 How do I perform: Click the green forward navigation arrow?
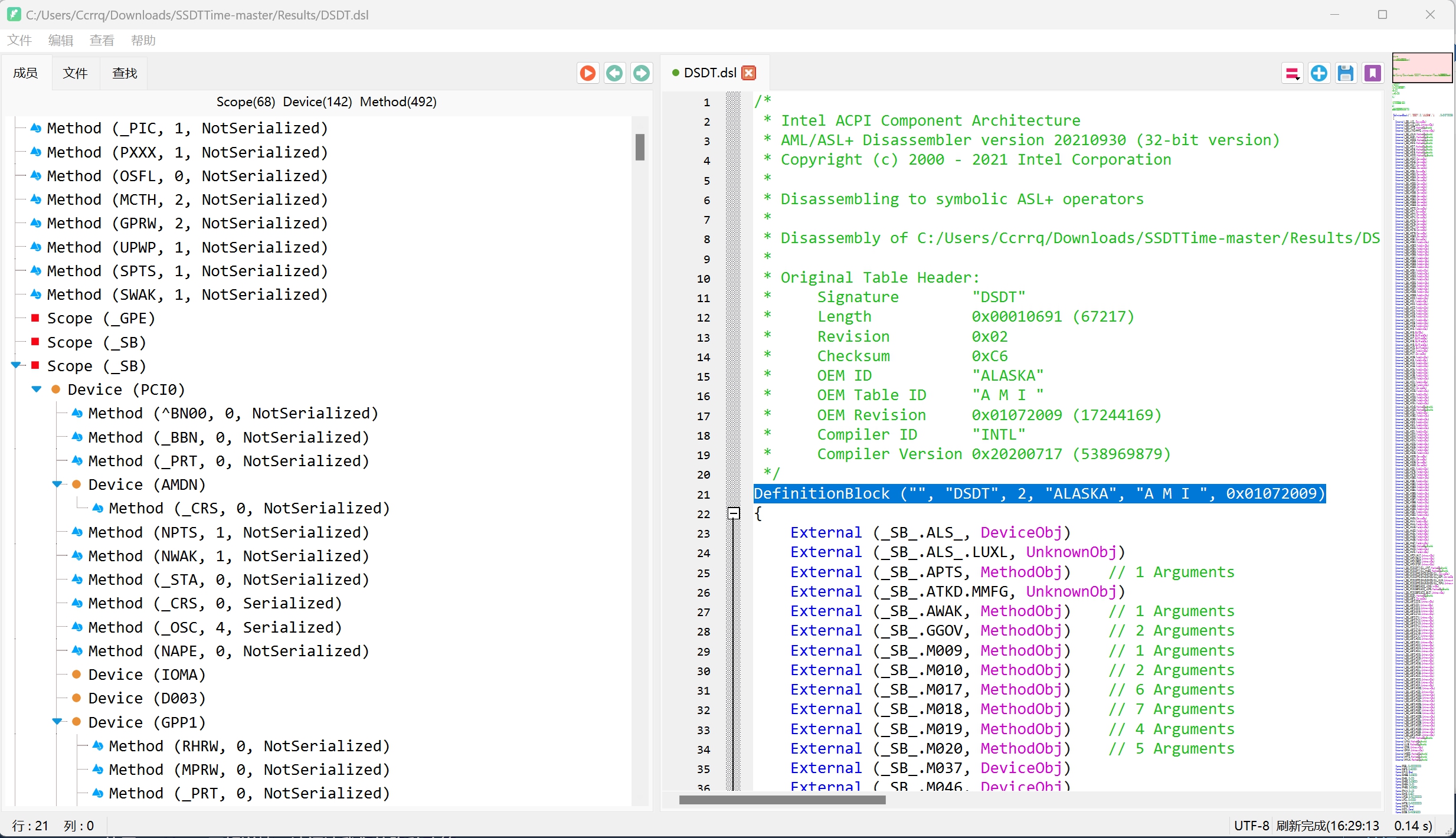[642, 73]
